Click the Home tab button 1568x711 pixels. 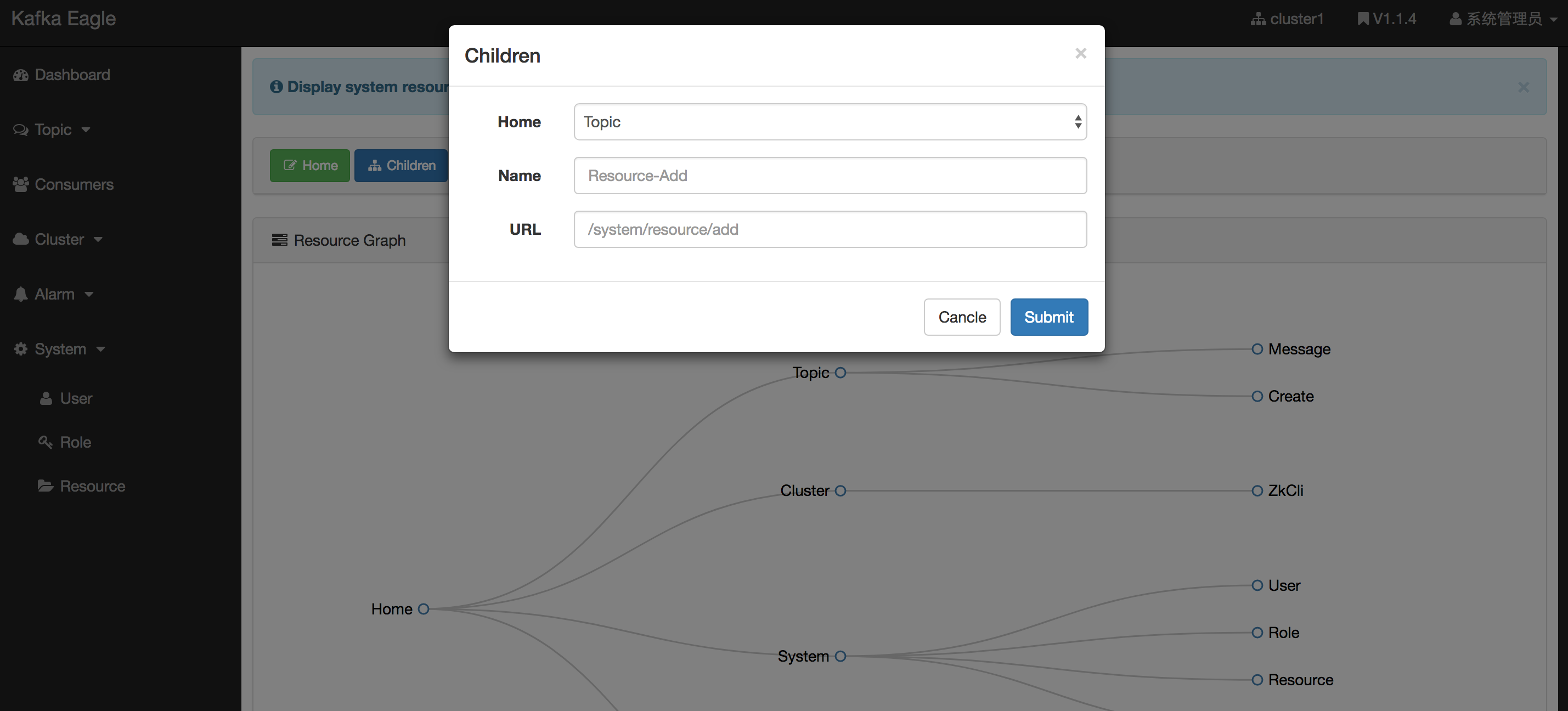coord(309,165)
